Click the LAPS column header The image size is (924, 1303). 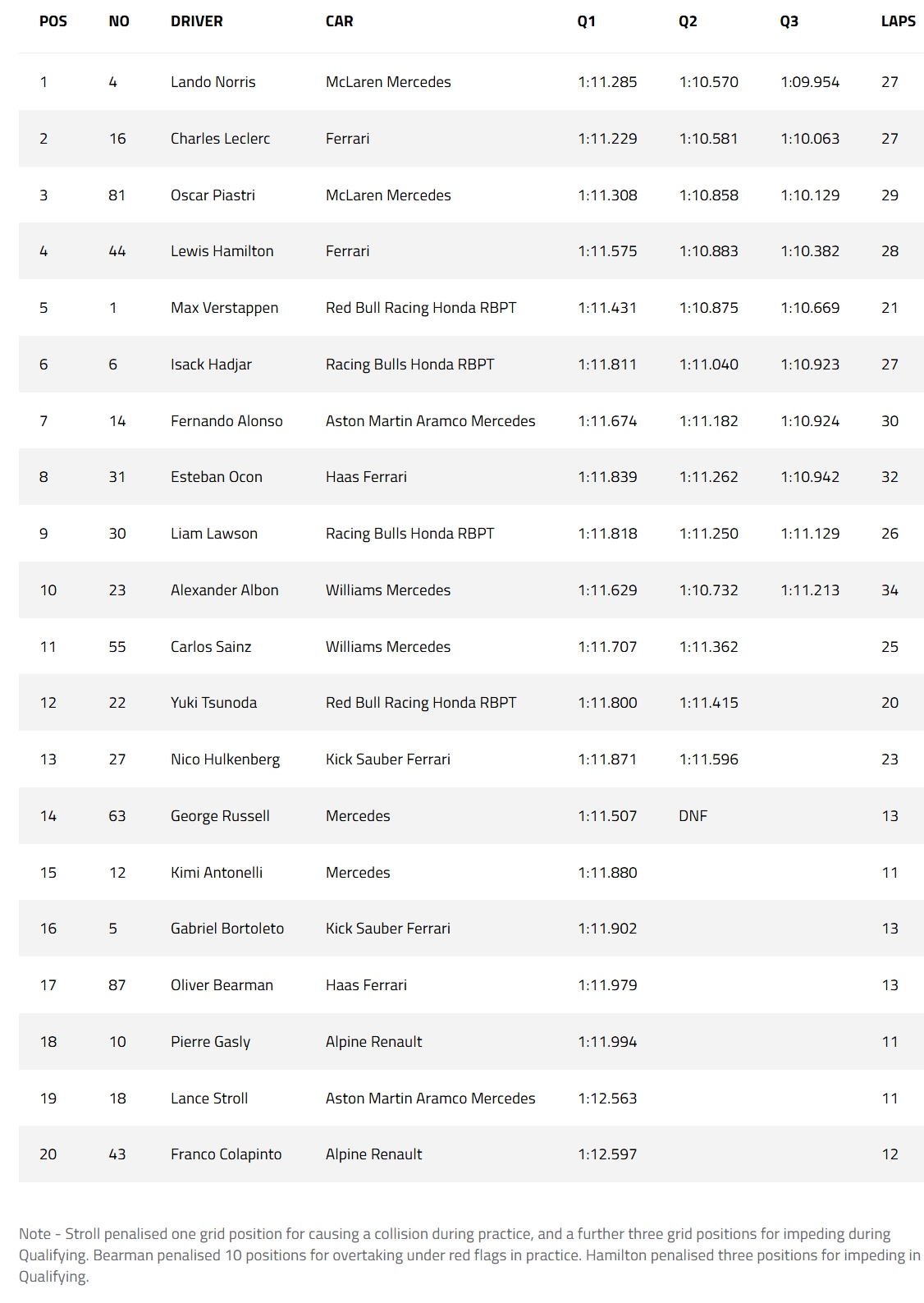coord(898,21)
